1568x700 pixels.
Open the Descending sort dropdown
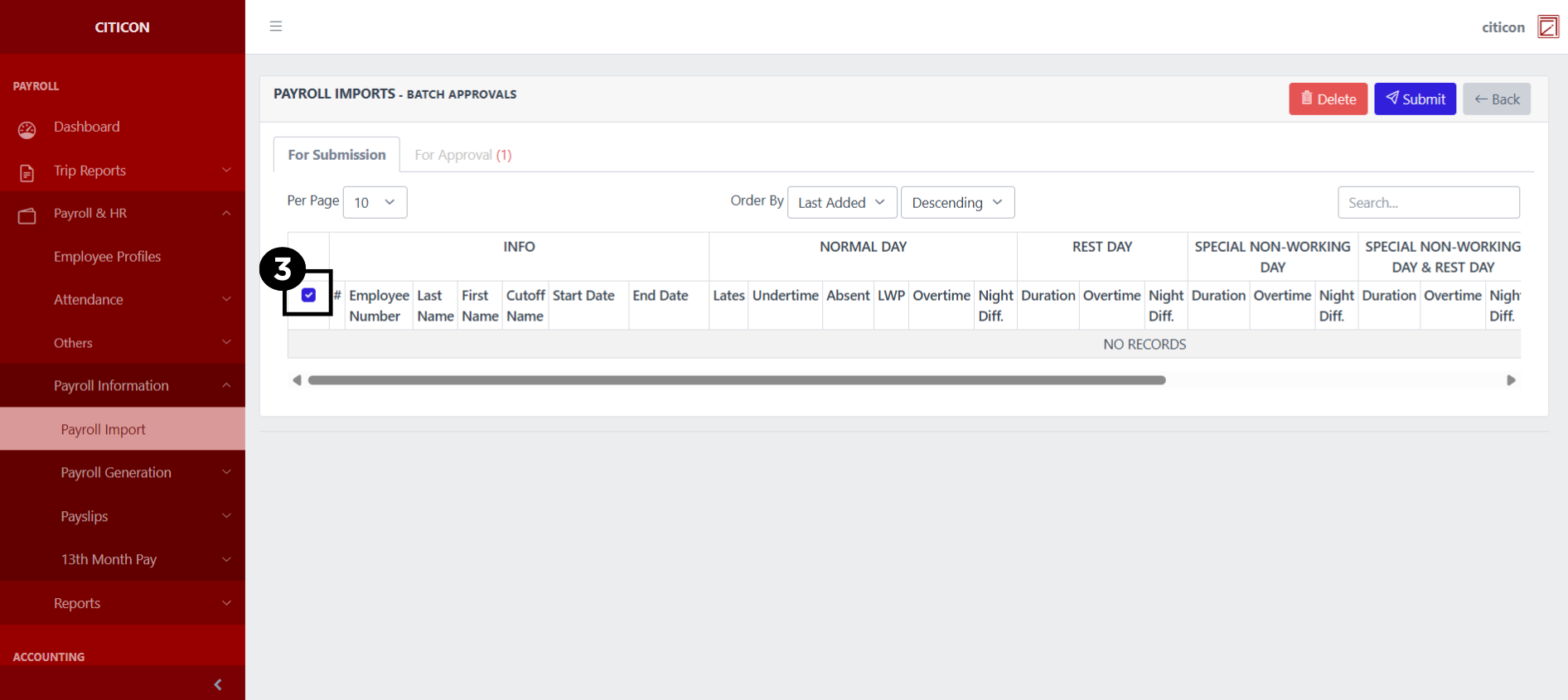(x=957, y=202)
